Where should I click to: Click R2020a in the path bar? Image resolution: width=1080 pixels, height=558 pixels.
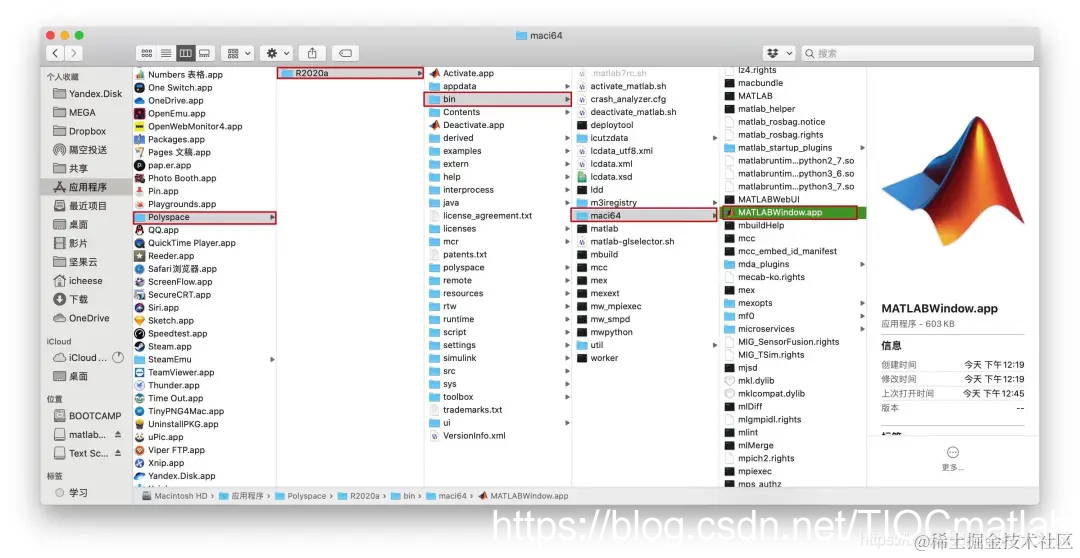coord(358,496)
